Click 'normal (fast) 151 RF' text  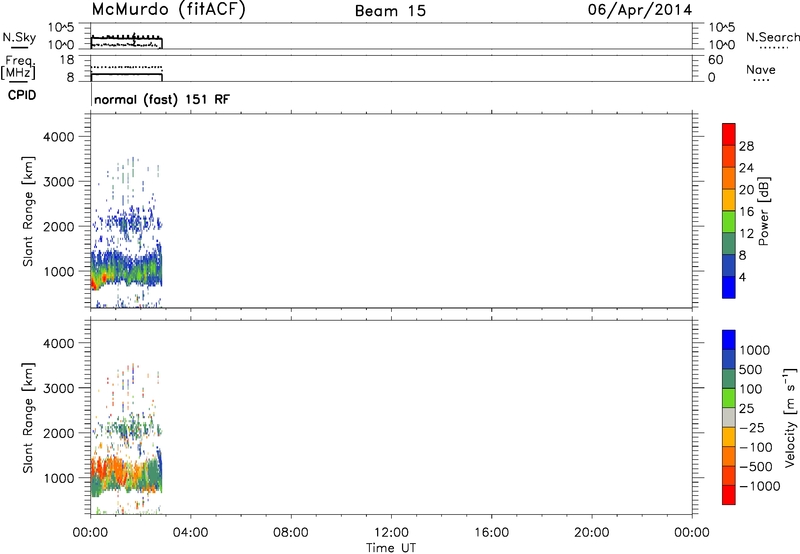click(162, 99)
